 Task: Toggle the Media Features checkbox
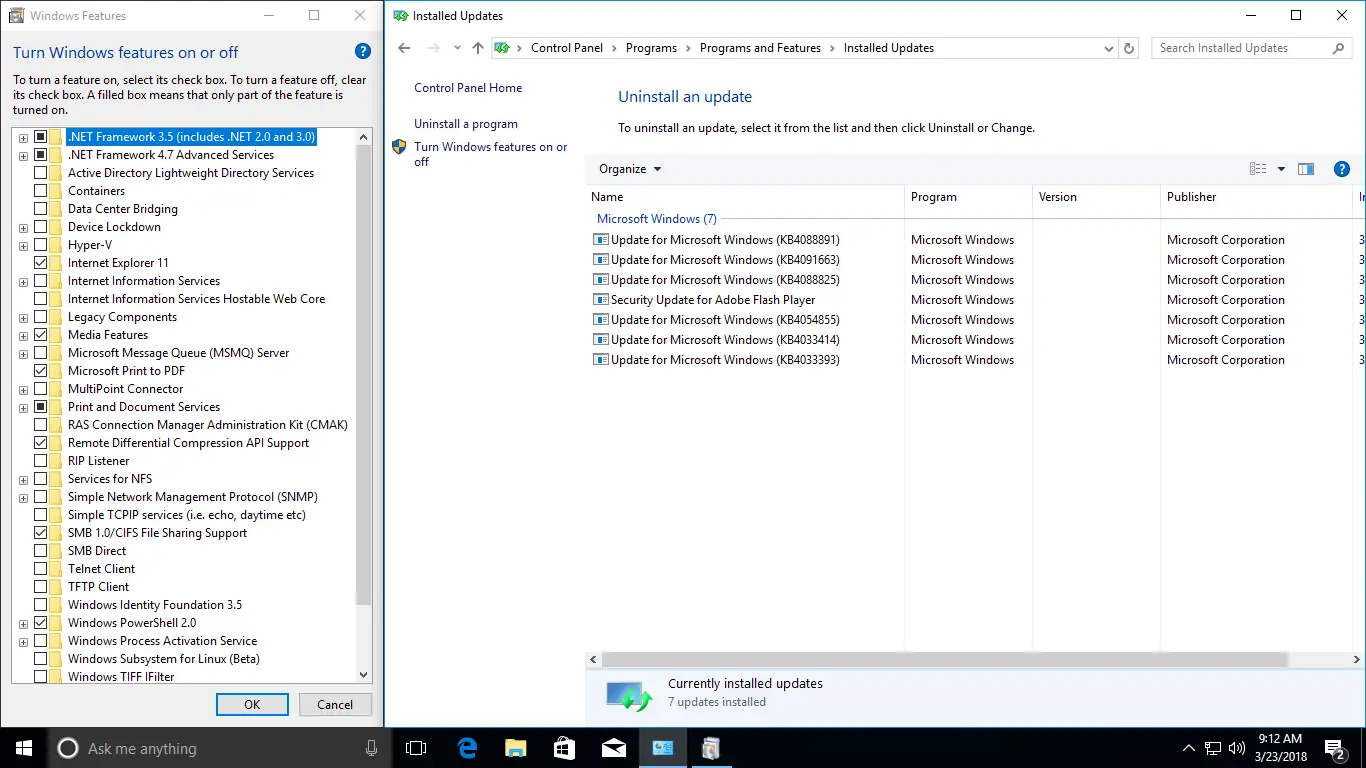(x=41, y=335)
